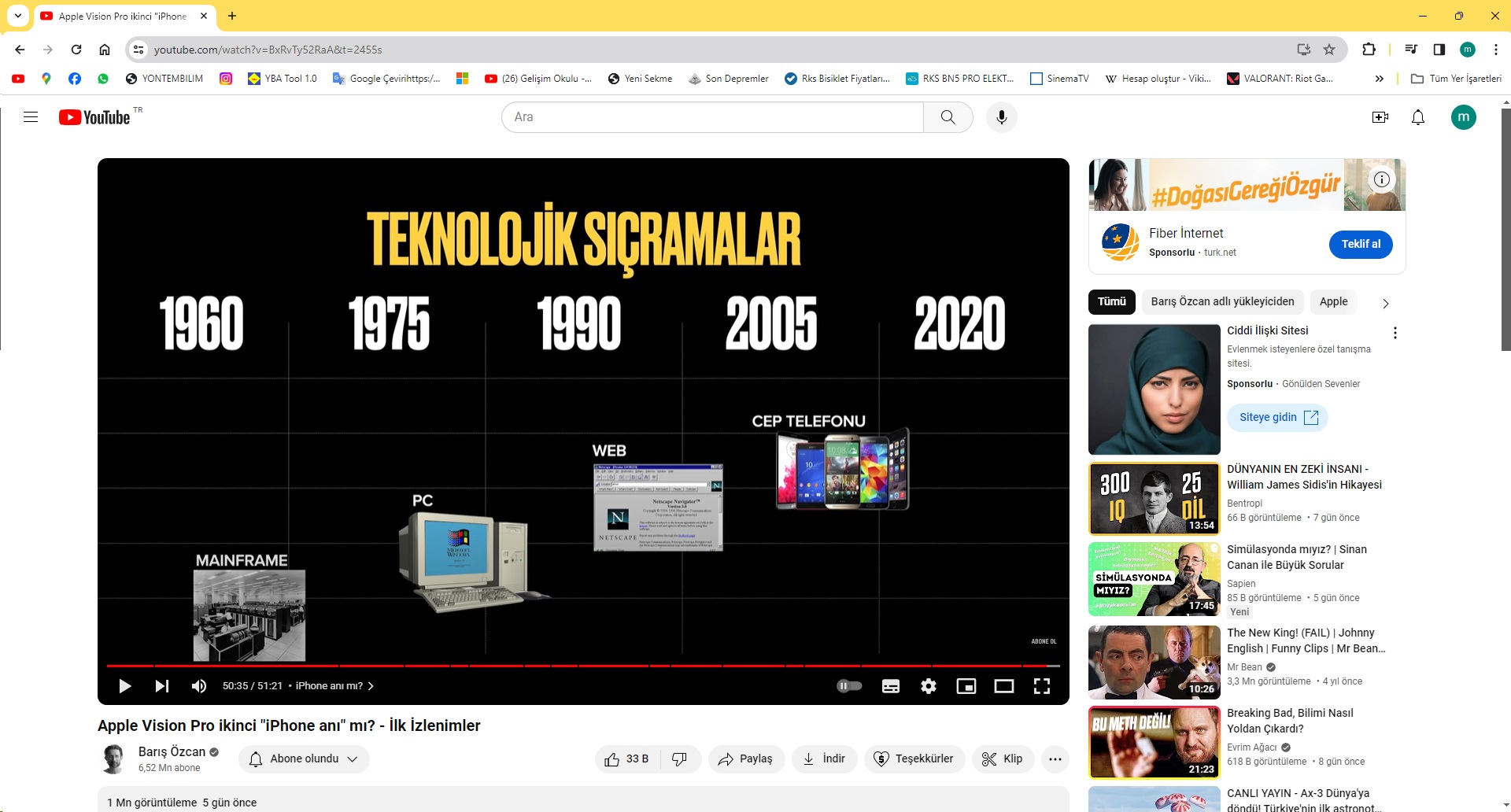Image resolution: width=1511 pixels, height=812 pixels.
Task: Open the William James Sidis video thumbnail
Action: click(1154, 499)
